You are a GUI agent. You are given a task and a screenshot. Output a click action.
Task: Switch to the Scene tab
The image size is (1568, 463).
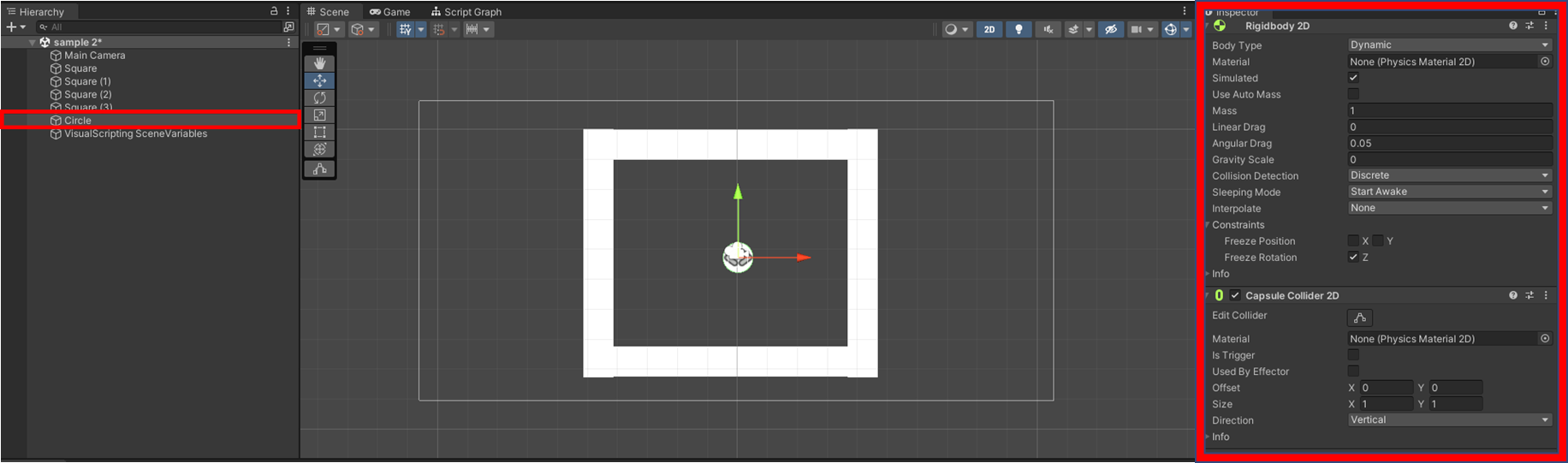(x=328, y=12)
